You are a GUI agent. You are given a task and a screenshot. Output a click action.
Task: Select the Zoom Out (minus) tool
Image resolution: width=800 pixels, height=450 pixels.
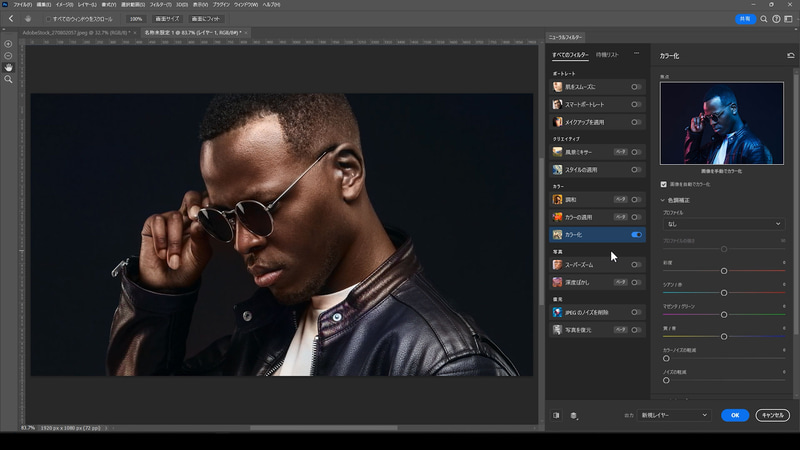pyautogui.click(x=8, y=55)
